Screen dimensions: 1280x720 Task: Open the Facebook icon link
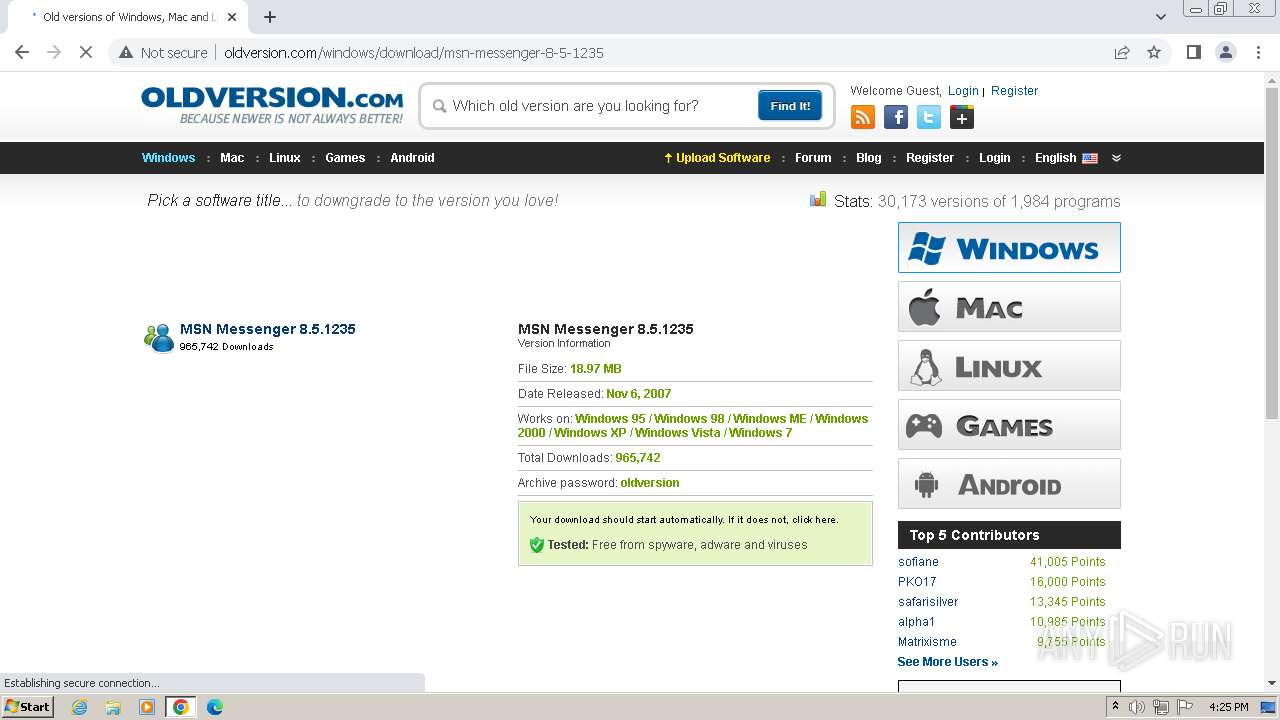coord(896,118)
